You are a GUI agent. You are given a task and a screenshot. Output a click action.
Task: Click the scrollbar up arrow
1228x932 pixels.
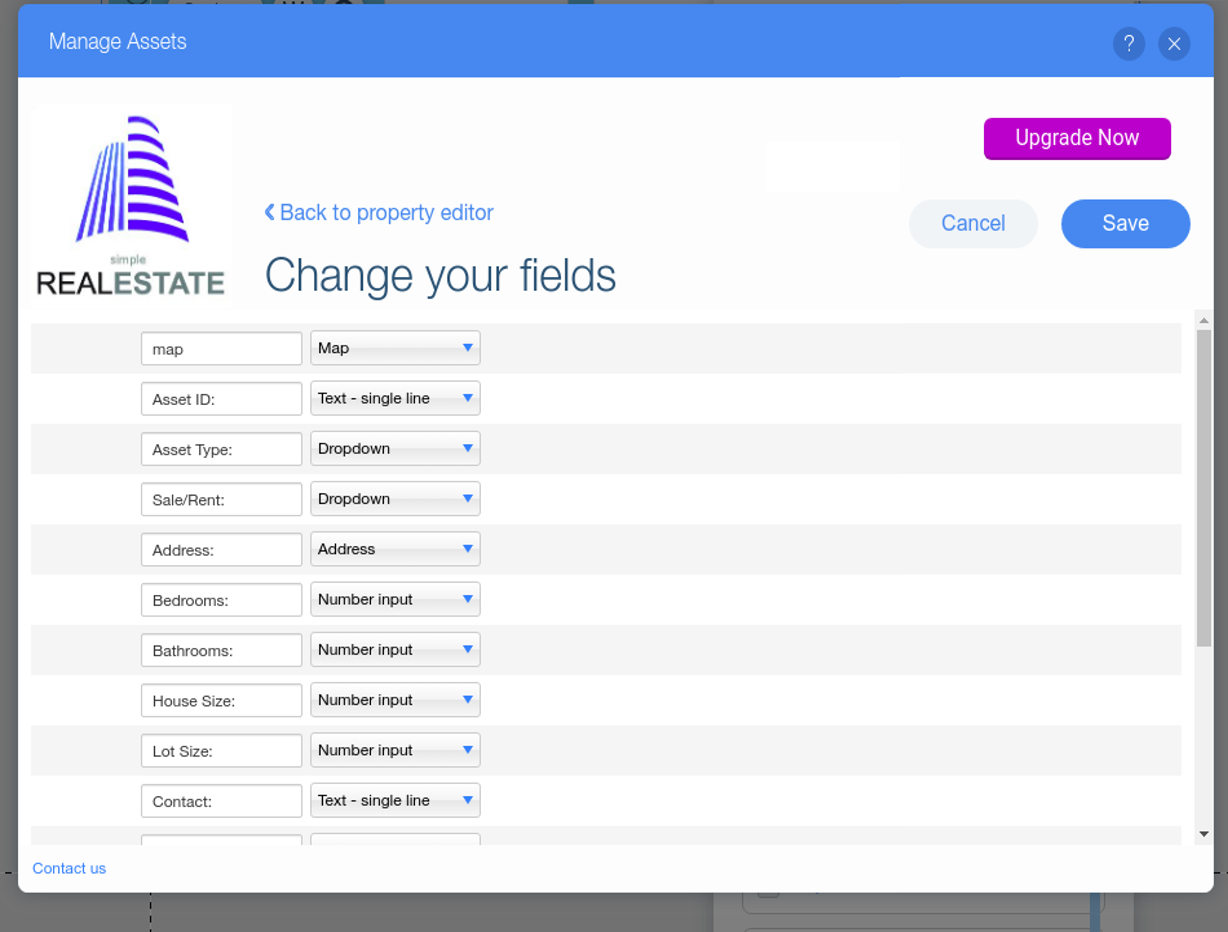click(1204, 320)
